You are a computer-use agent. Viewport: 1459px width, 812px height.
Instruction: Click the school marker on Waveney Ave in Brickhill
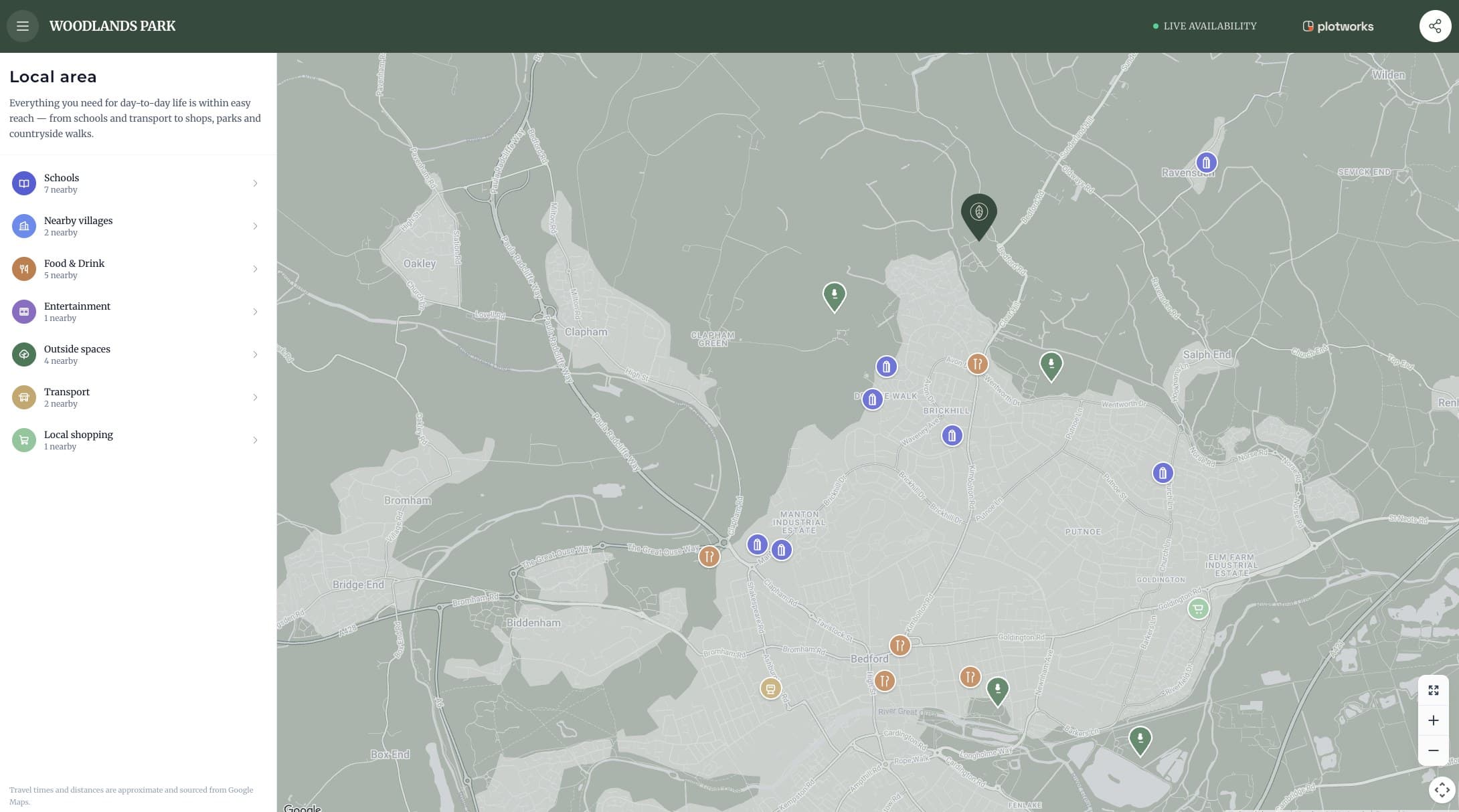click(952, 435)
